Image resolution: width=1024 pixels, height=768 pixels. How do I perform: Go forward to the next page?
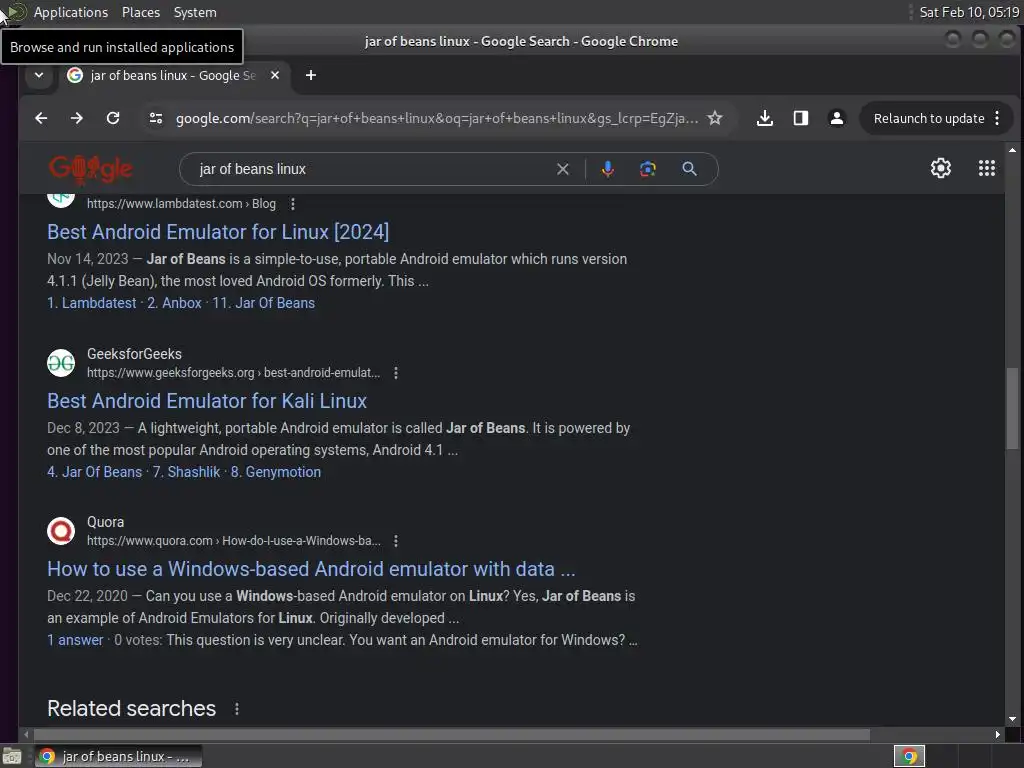click(x=77, y=118)
